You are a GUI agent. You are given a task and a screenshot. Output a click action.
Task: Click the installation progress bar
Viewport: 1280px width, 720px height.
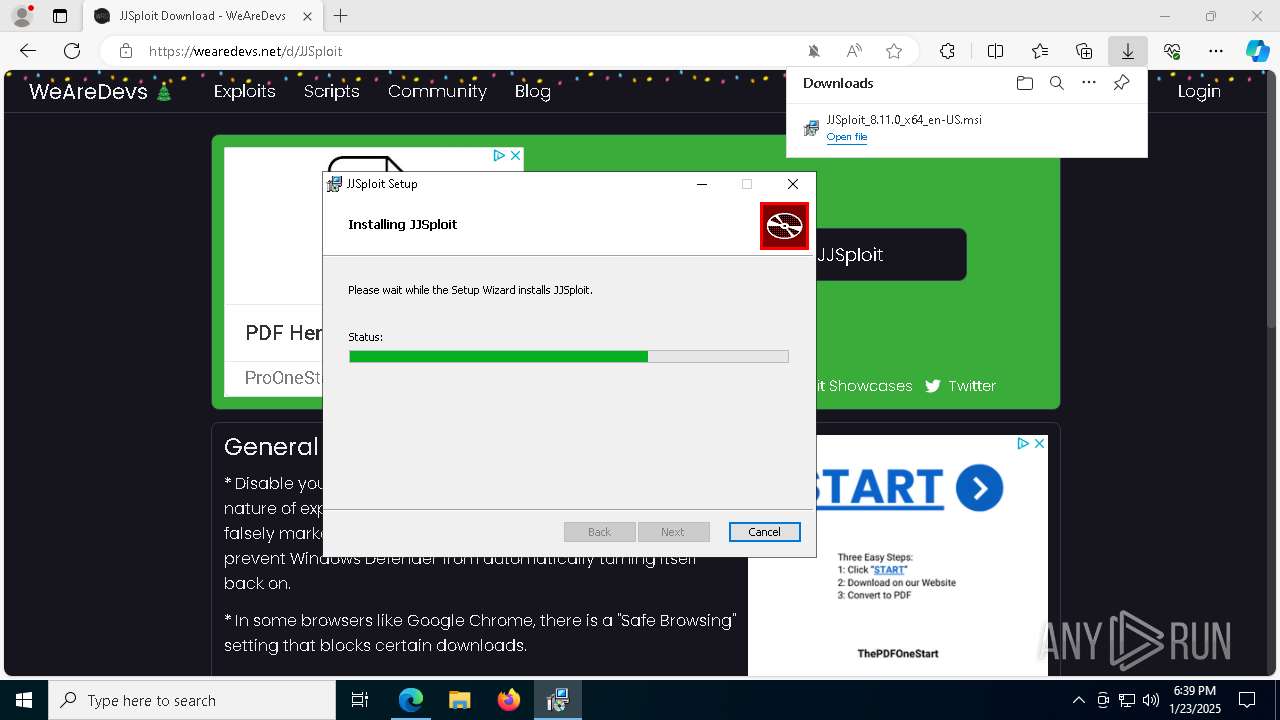coord(569,356)
